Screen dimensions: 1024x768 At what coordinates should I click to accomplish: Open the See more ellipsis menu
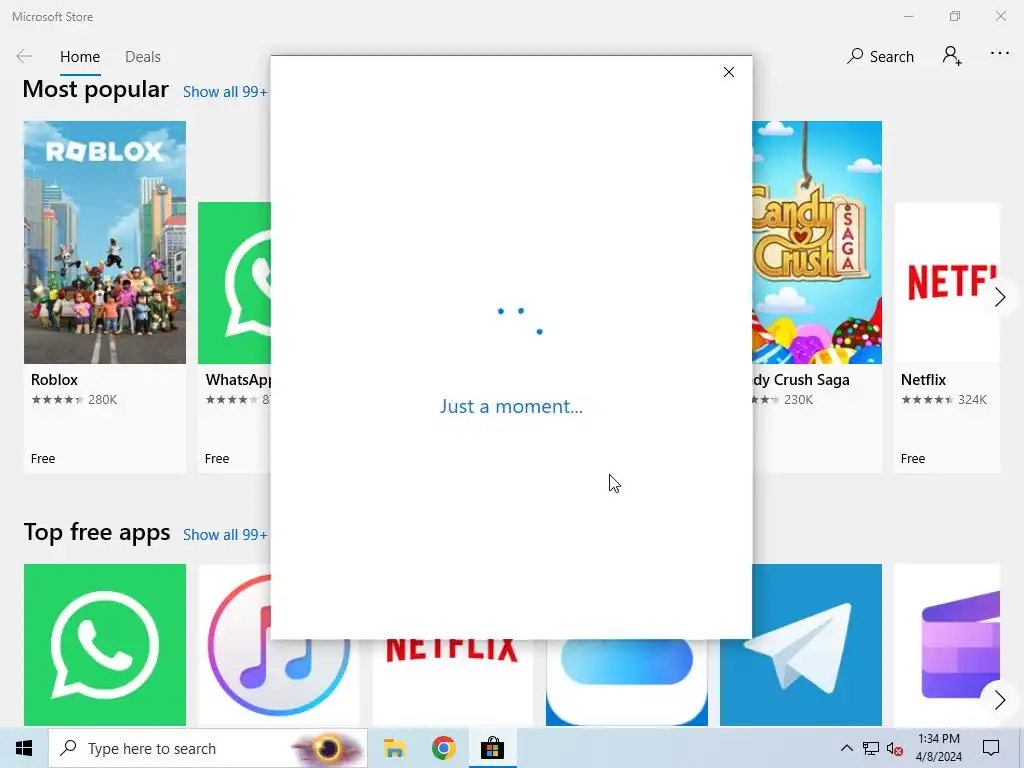(x=999, y=54)
